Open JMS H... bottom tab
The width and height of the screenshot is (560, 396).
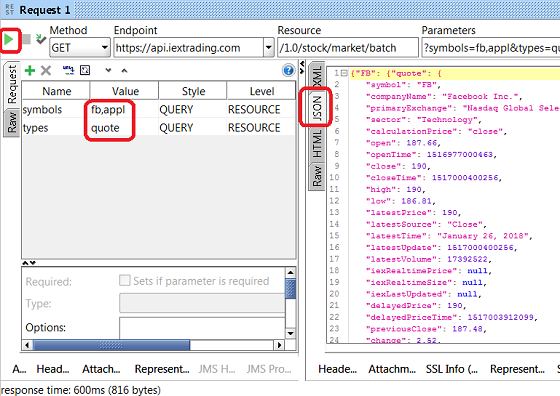(217, 369)
